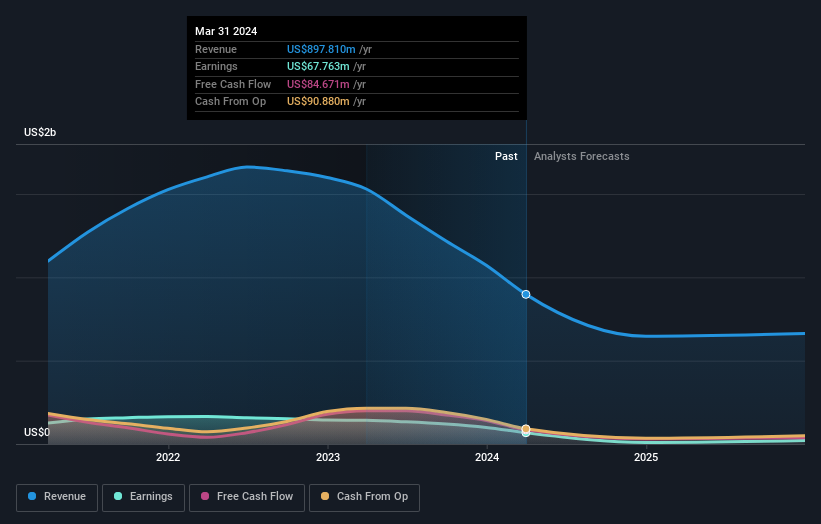Toggle the Free Cash Flow legend button
Screen dimensions: 821x524
click(247, 497)
